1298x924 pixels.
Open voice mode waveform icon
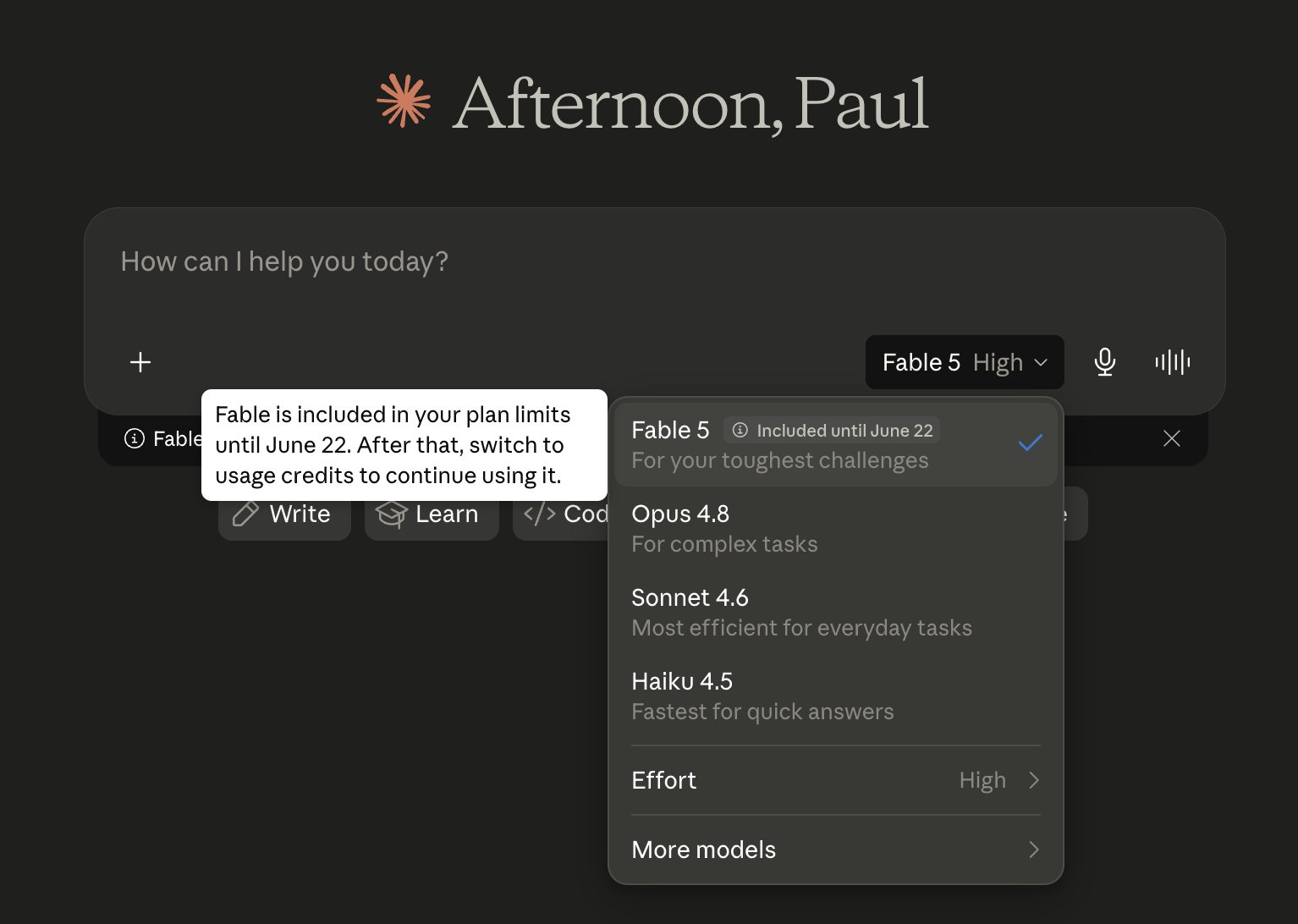pos(1172,362)
